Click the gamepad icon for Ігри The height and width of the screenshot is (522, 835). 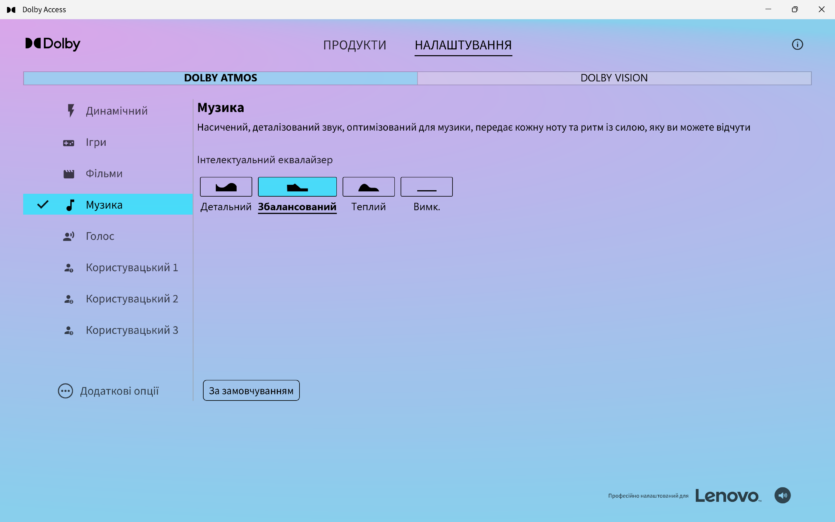[69, 143]
